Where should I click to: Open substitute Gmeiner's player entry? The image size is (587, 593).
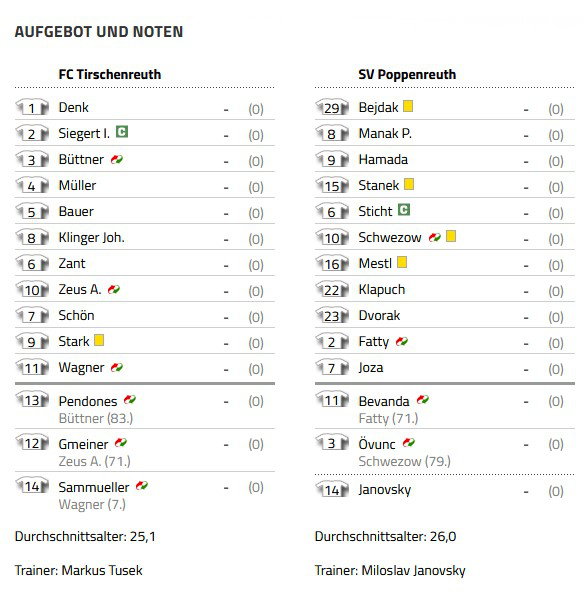[83, 444]
